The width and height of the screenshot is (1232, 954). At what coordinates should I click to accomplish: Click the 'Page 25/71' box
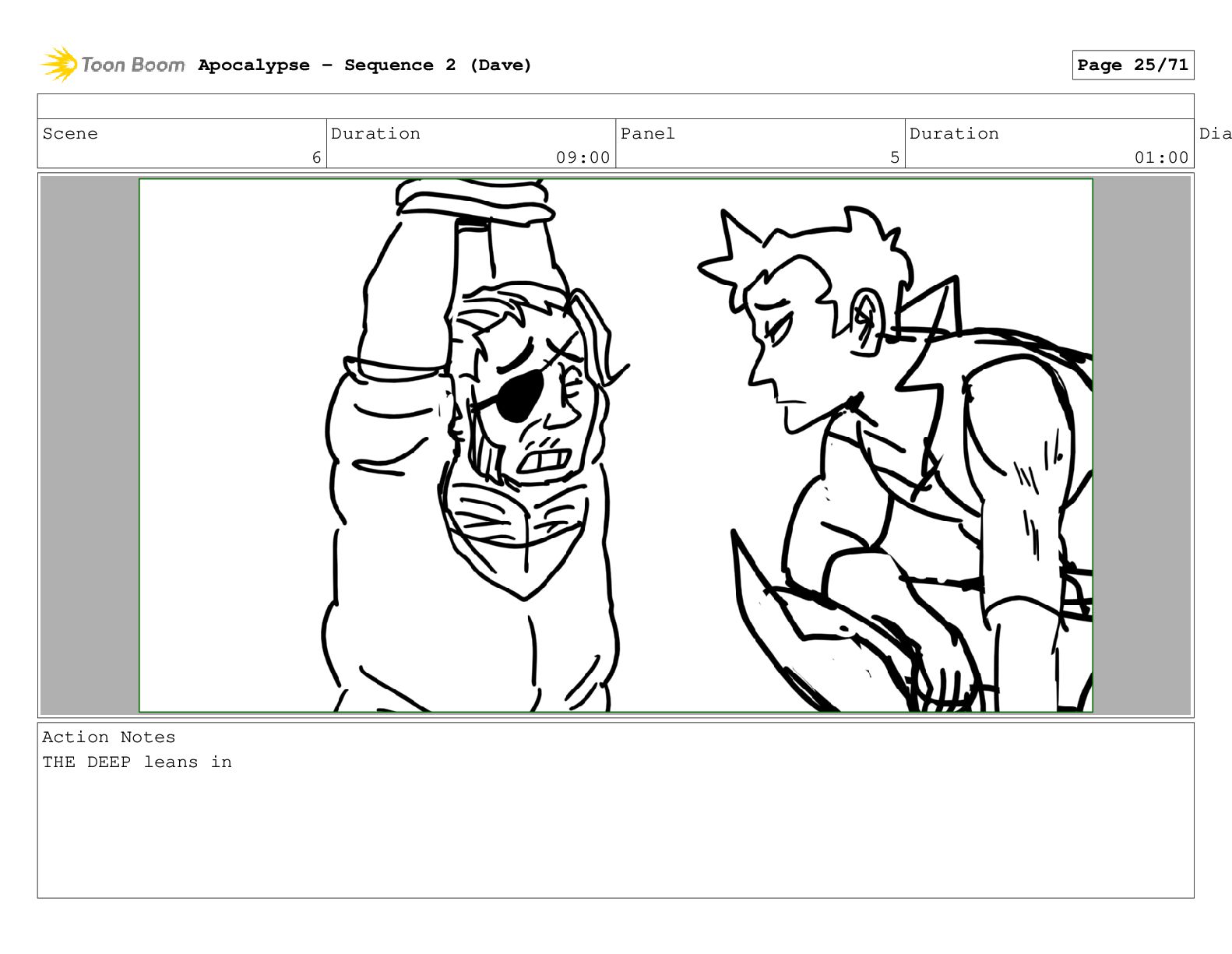[x=1132, y=65]
